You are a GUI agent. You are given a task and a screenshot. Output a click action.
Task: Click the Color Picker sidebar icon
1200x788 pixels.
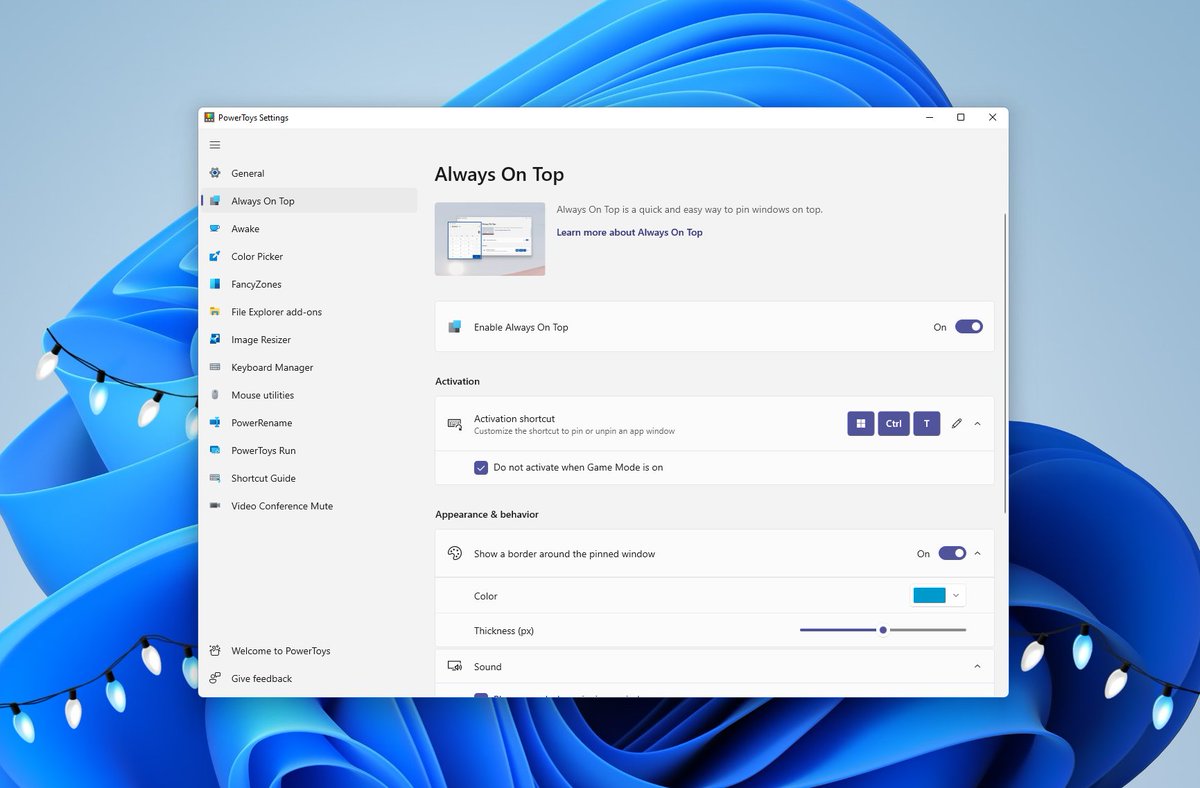pos(215,257)
